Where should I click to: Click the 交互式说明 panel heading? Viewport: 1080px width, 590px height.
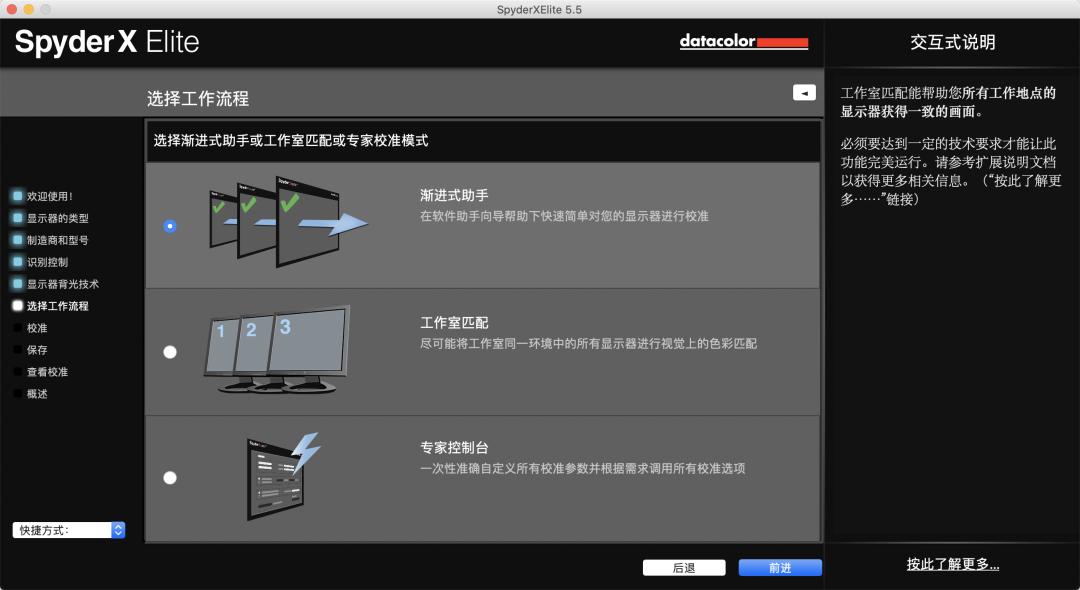(953, 43)
